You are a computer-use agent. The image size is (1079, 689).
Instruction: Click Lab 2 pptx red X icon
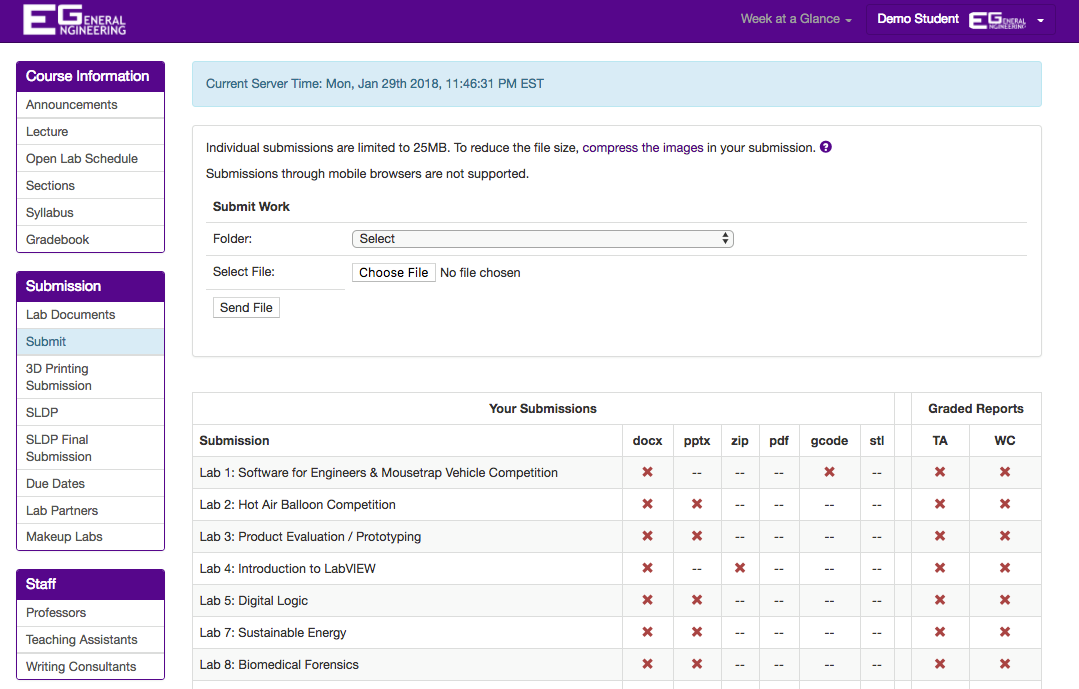pos(697,504)
